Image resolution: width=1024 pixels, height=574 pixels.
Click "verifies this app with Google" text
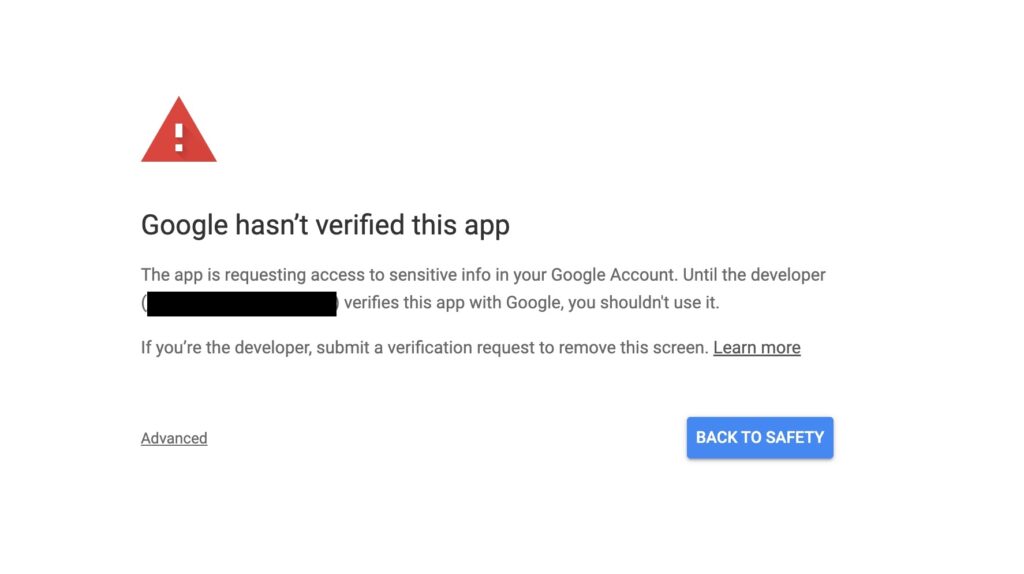pyautogui.click(x=452, y=303)
